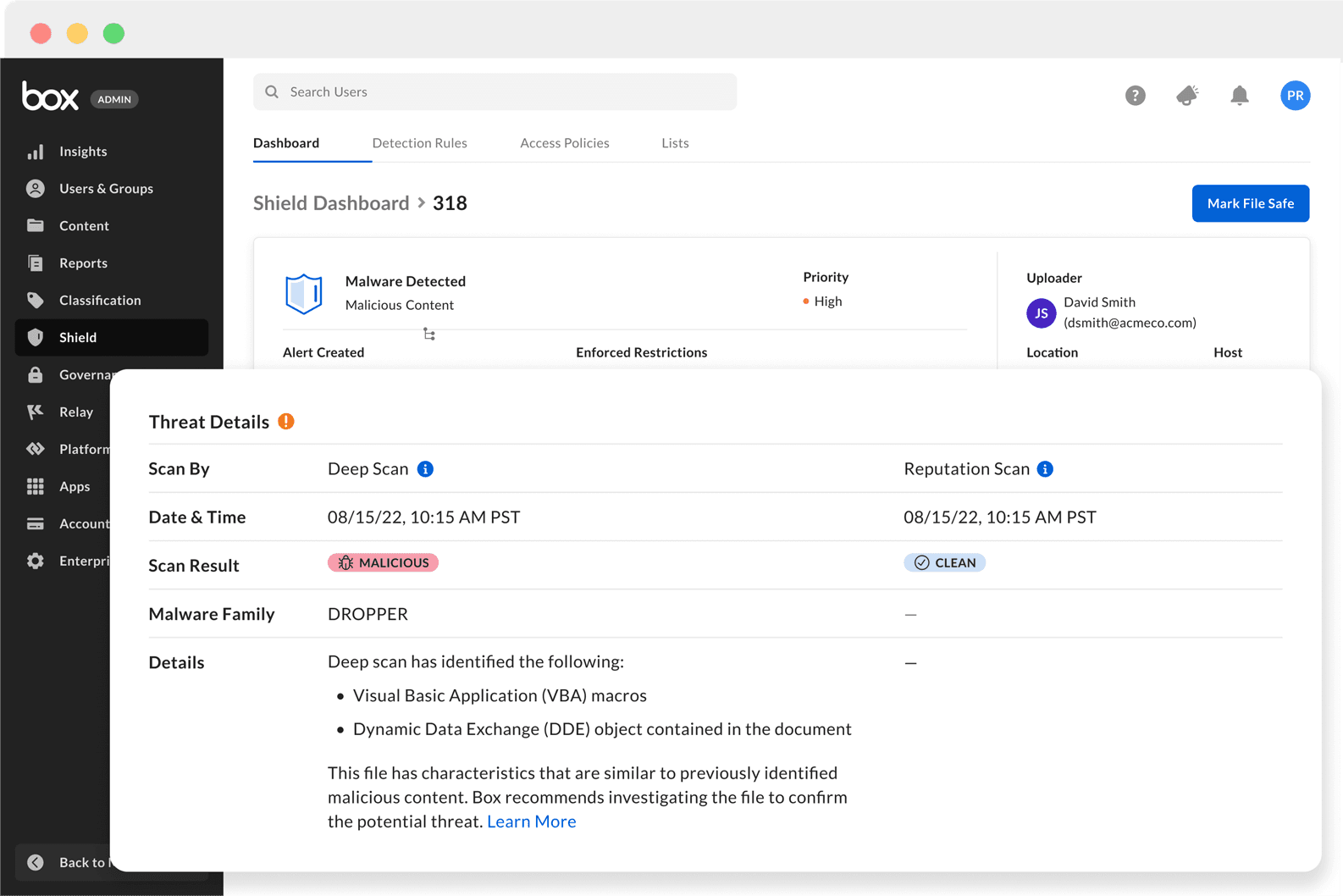The width and height of the screenshot is (1343, 896).
Task: Open the Reports menu item
Action: (x=83, y=263)
